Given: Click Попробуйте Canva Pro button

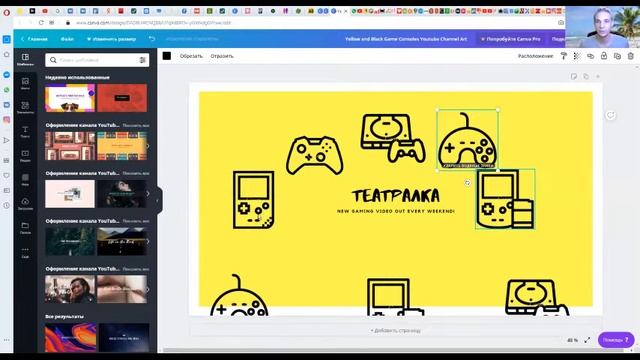Looking at the screenshot, I should [x=510, y=39].
